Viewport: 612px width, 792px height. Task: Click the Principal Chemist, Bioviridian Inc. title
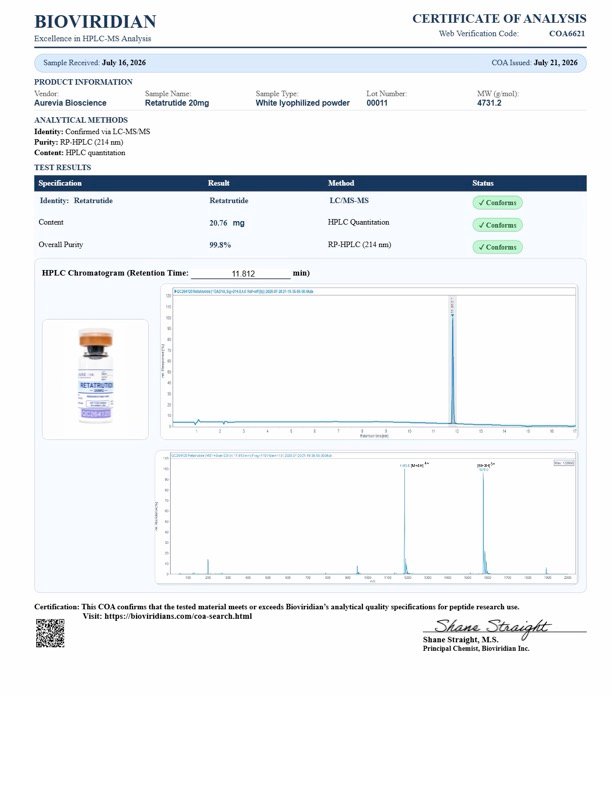tap(476, 649)
